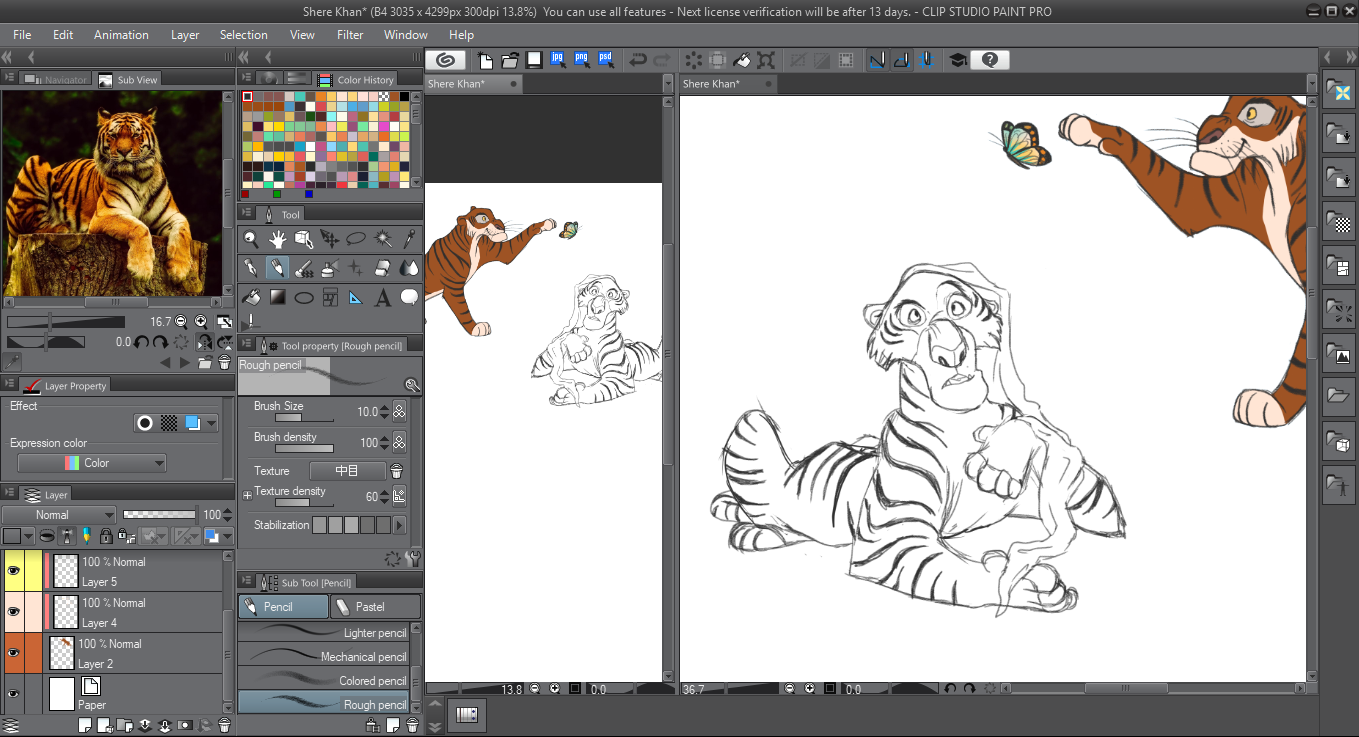The image size is (1359, 737).
Task: Click the Hand move tool
Action: 277,239
